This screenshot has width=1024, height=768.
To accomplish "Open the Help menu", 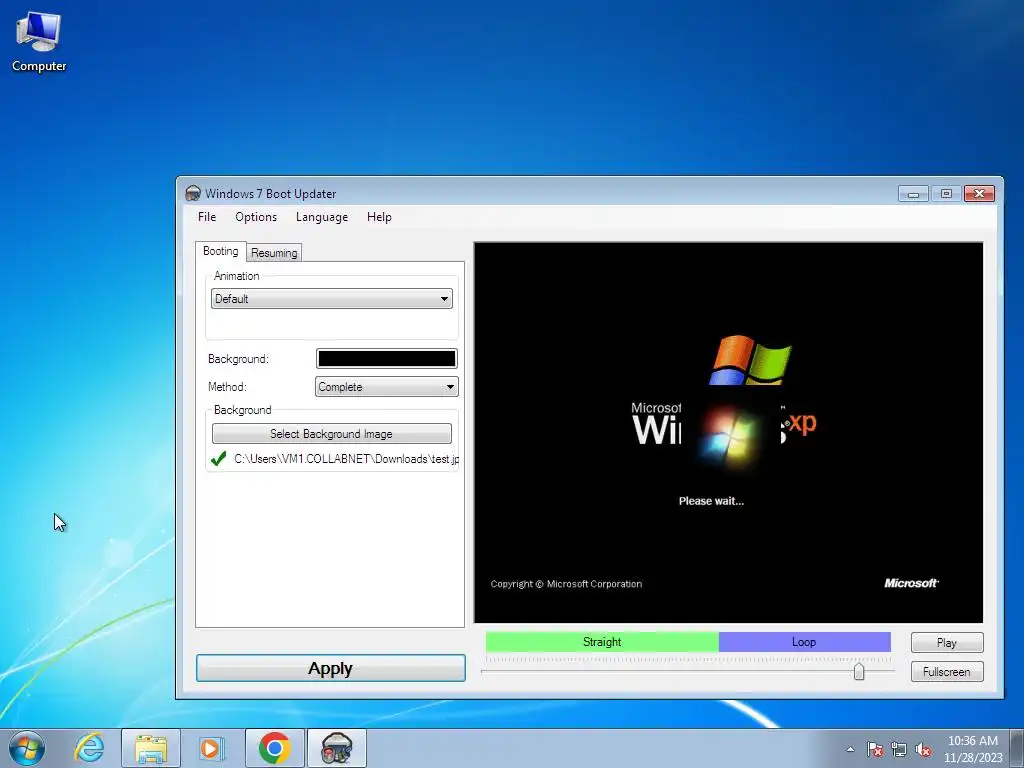I will [x=379, y=217].
